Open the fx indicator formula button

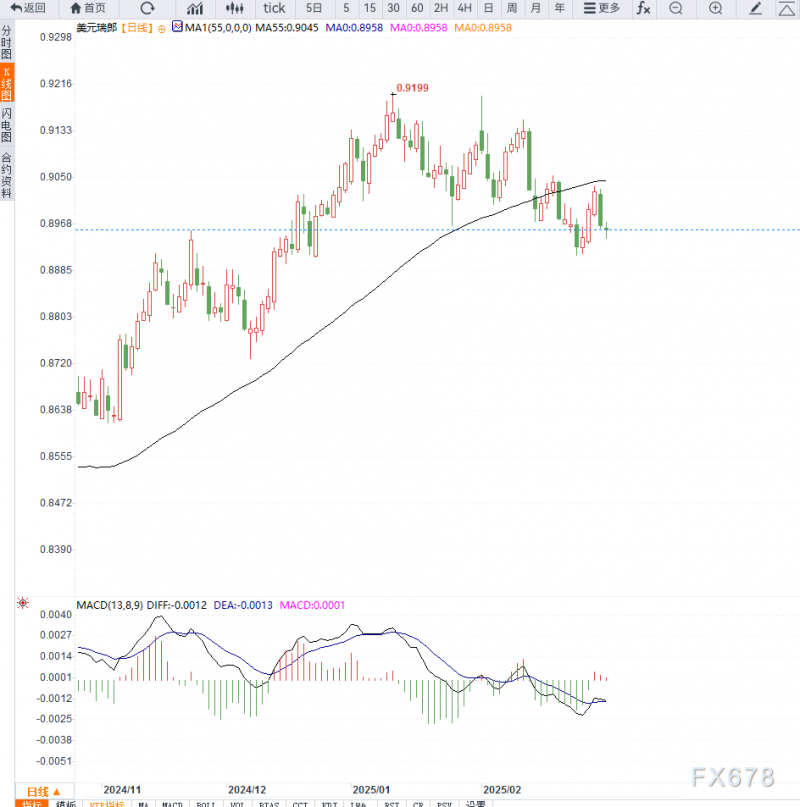(x=644, y=8)
